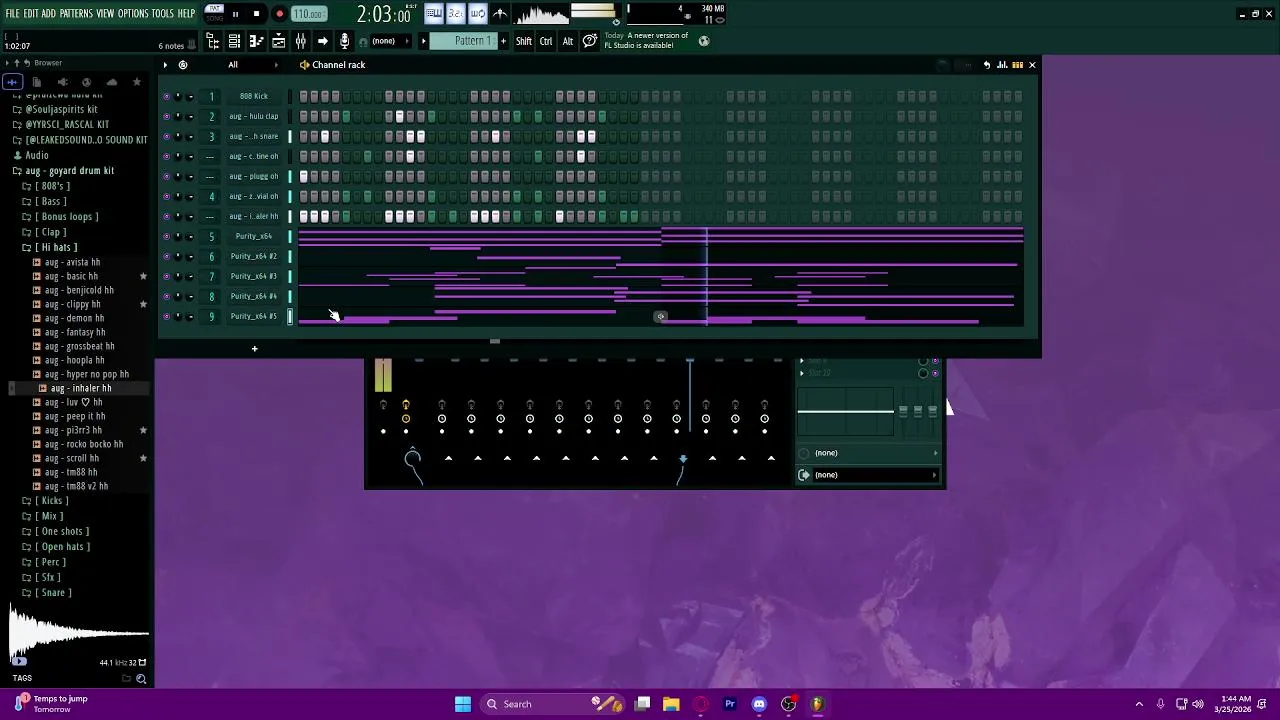Click the countdown before recording icon
The width and height of the screenshot is (1280, 720).
click(455, 14)
